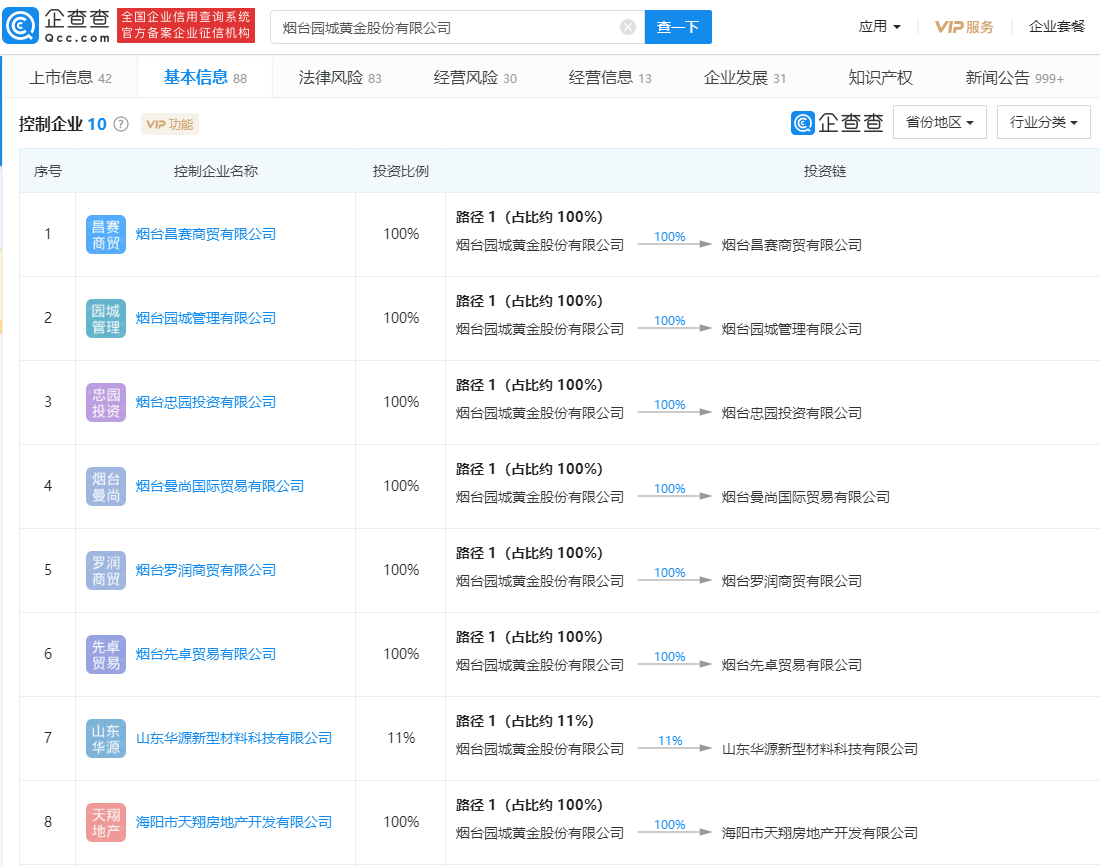Open 烟台先卓贸易有限公司 company link
Screen dimensions: 1100x867
tap(206, 654)
